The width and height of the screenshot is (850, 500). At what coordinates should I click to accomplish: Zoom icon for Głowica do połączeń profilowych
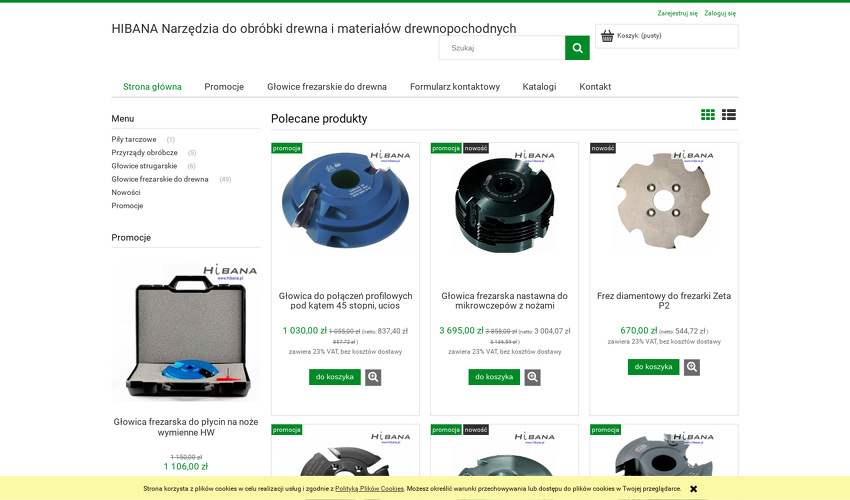pyautogui.click(x=373, y=377)
